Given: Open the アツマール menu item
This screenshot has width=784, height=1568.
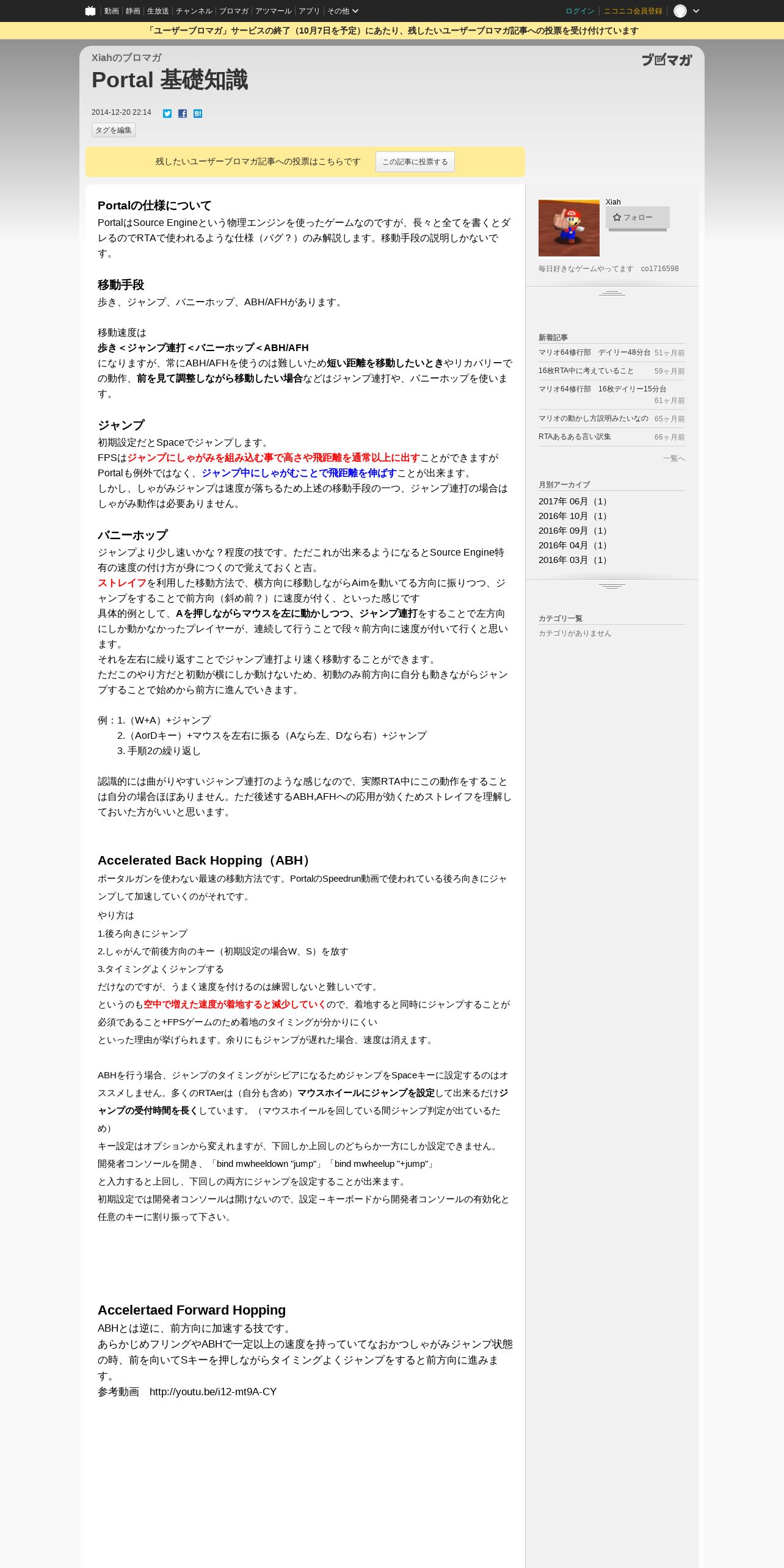Looking at the screenshot, I should 274,11.
